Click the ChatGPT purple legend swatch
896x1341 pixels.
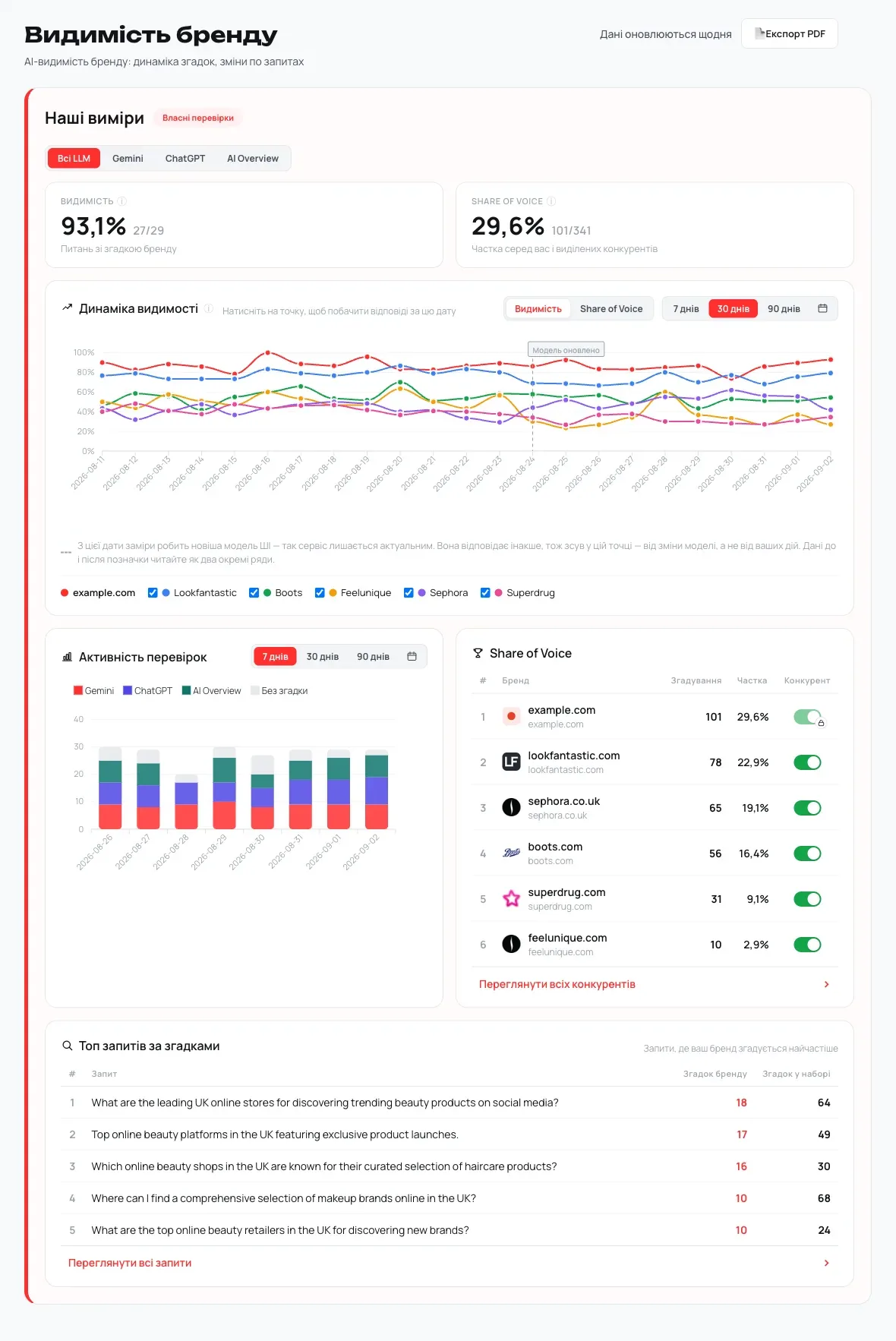pyautogui.click(x=128, y=690)
